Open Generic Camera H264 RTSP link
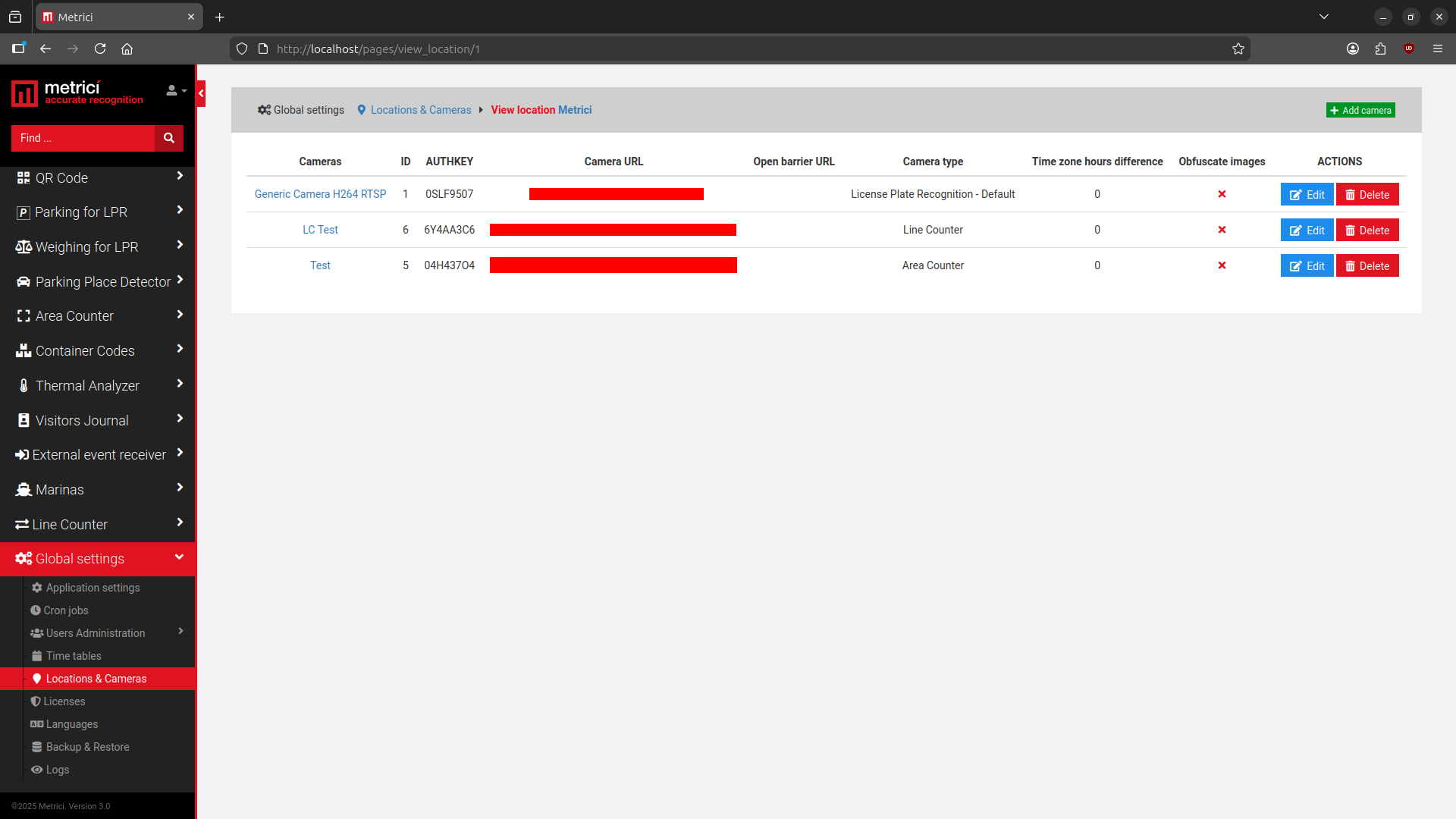Viewport: 1456px width, 819px height. [320, 194]
